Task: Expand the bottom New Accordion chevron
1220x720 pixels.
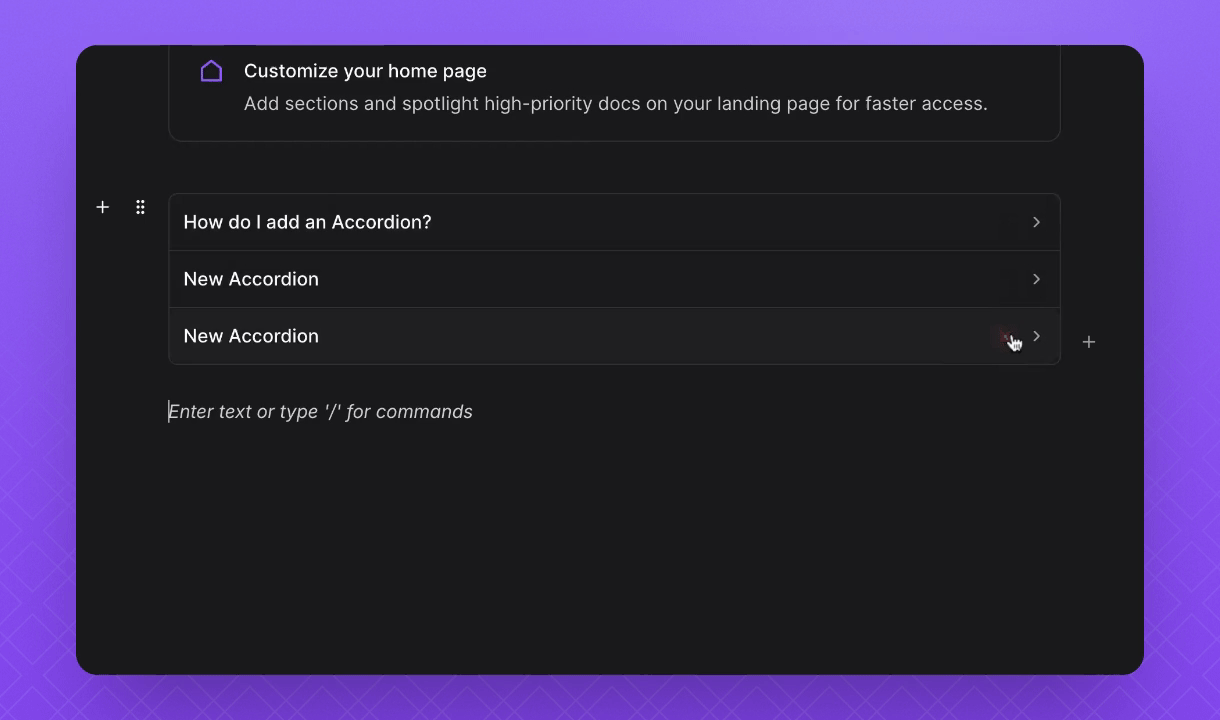Action: click(1036, 336)
